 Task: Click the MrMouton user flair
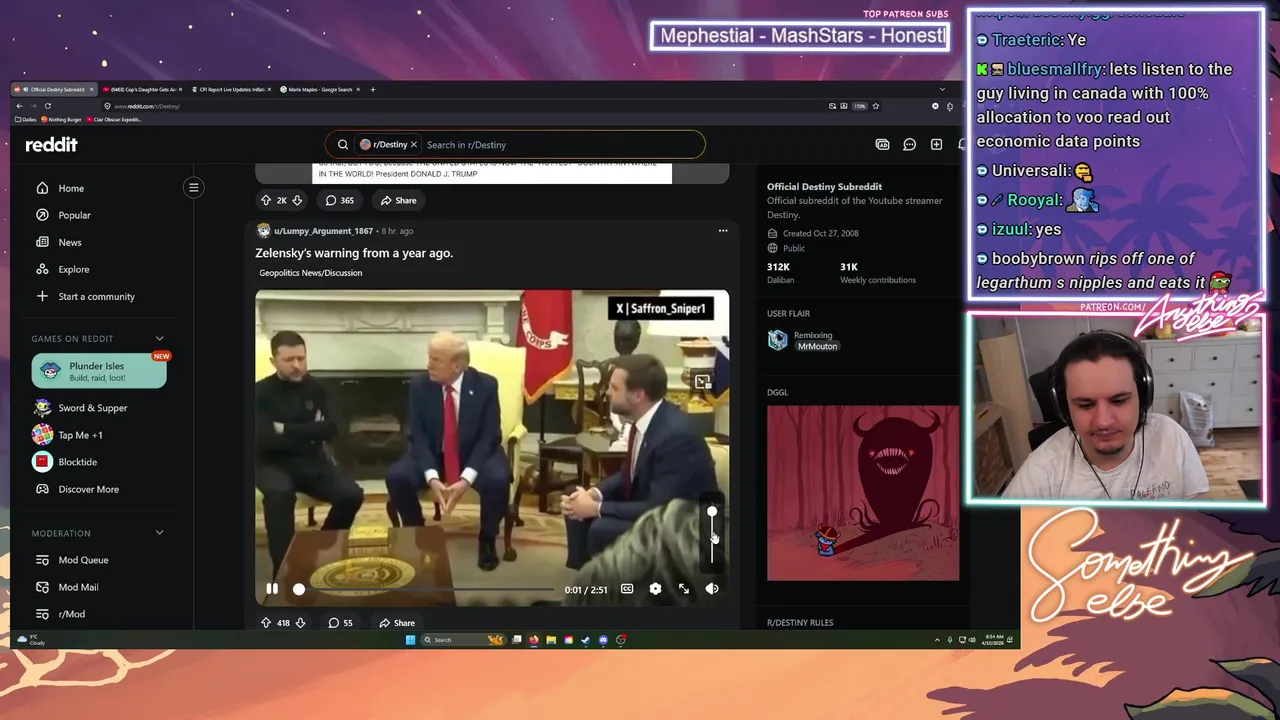(817, 346)
